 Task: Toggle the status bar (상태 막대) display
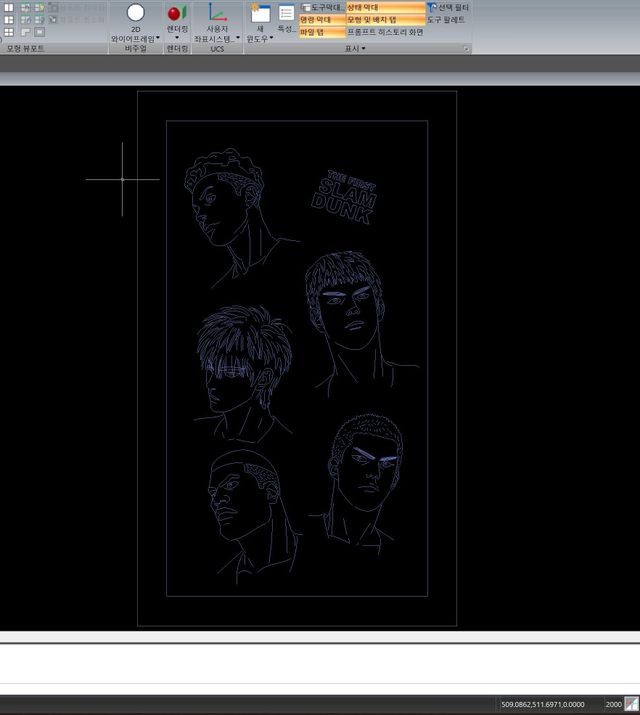click(368, 7)
